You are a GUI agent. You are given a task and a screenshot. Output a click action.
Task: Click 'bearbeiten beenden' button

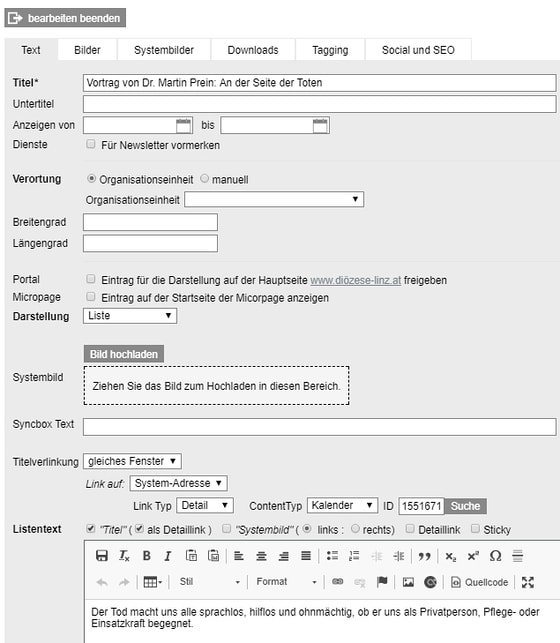65,18
